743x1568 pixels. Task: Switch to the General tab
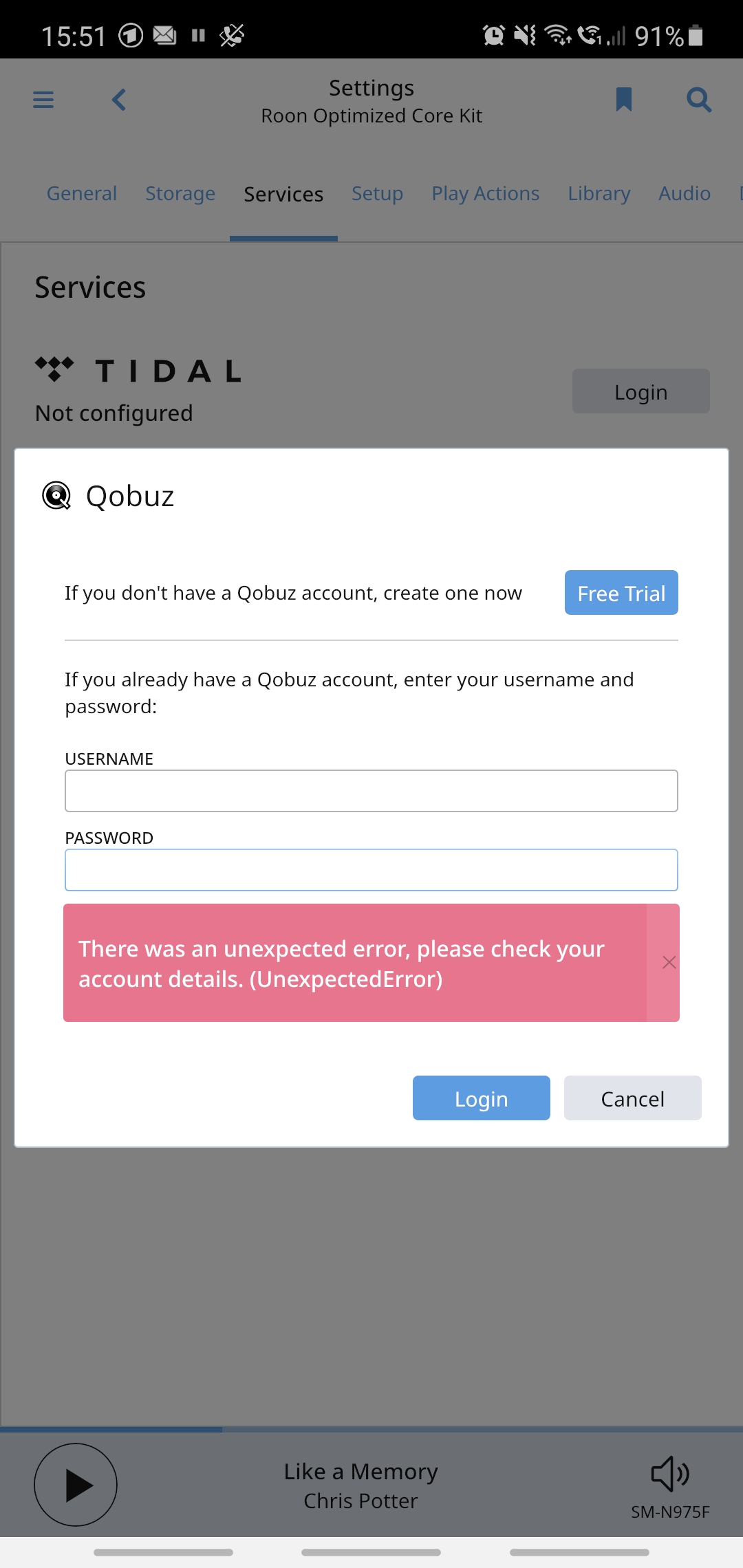(82, 193)
